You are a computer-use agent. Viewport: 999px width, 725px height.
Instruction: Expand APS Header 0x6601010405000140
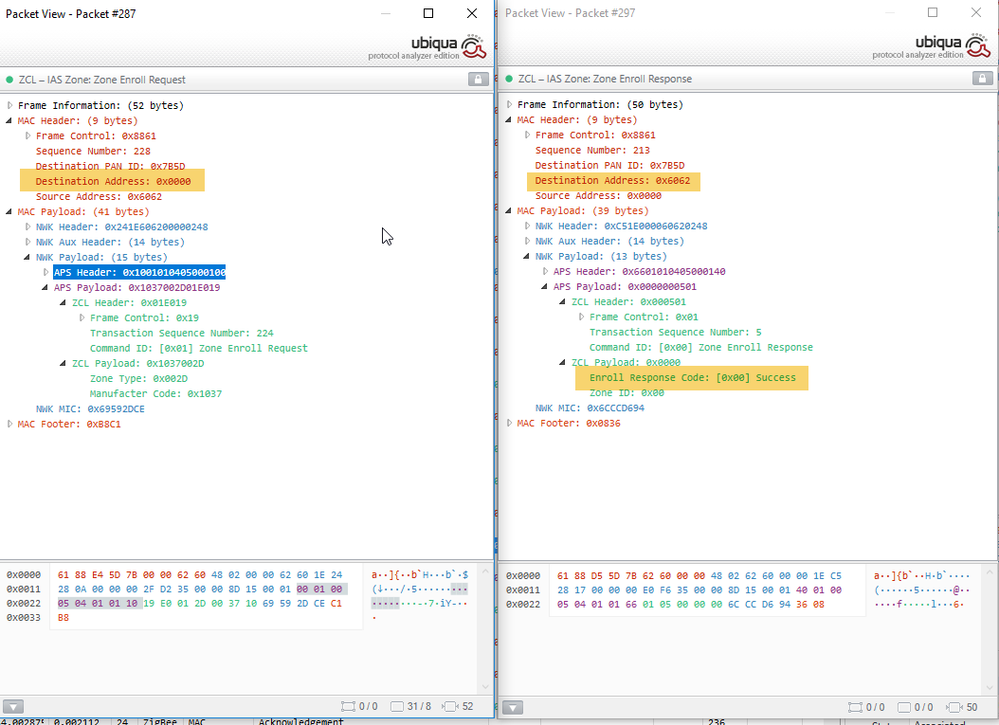(x=545, y=271)
